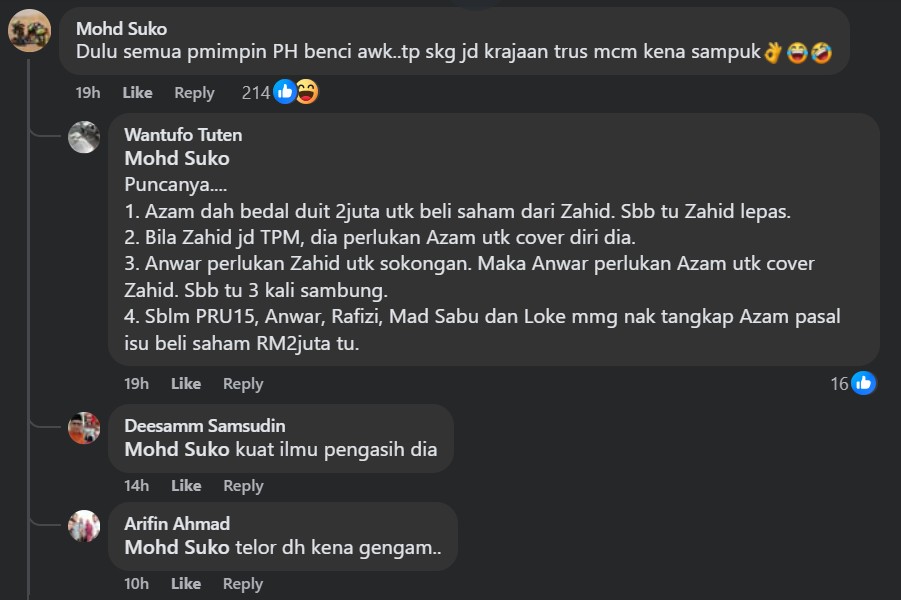Click Mohd Suko mention in Arifin's reply
The height and width of the screenshot is (600, 901).
click(177, 547)
